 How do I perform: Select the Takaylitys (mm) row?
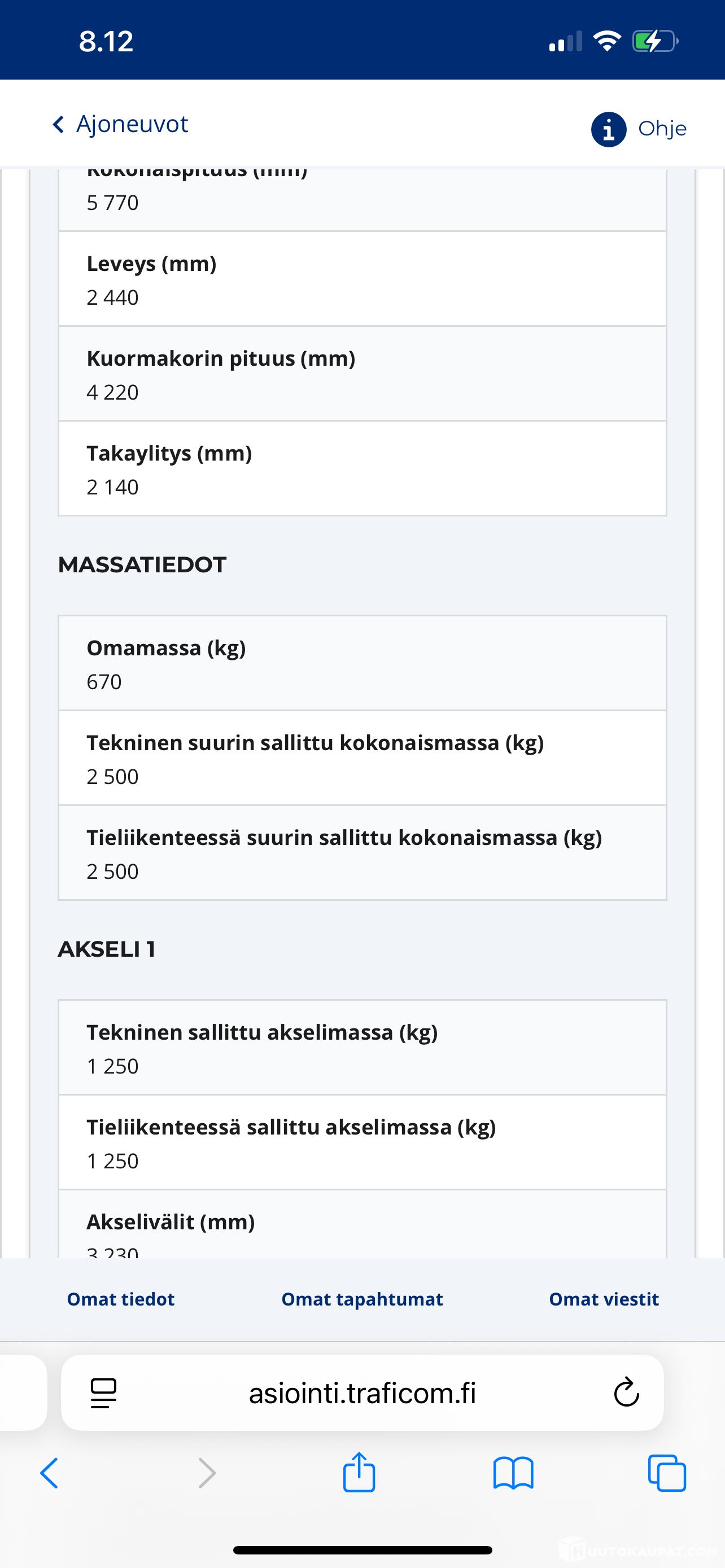pos(362,468)
